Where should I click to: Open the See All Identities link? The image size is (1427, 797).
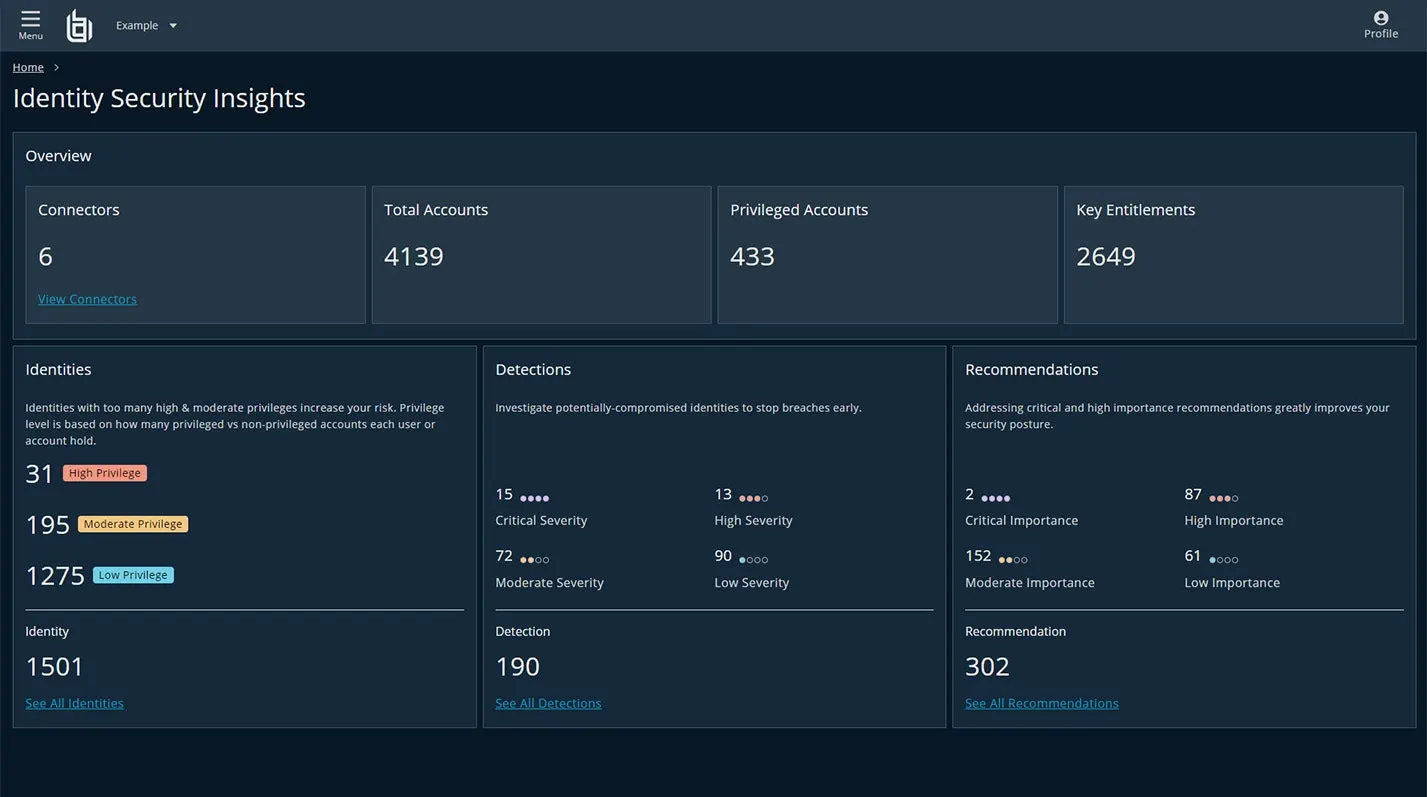point(75,703)
